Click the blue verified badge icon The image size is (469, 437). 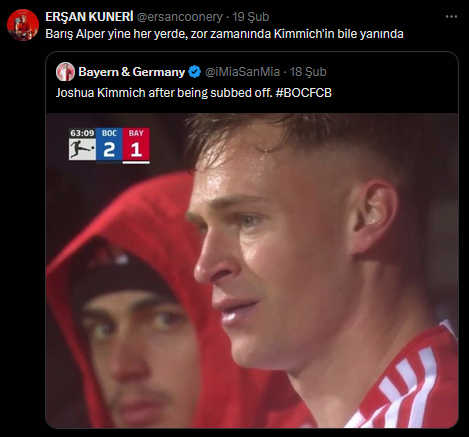[195, 72]
